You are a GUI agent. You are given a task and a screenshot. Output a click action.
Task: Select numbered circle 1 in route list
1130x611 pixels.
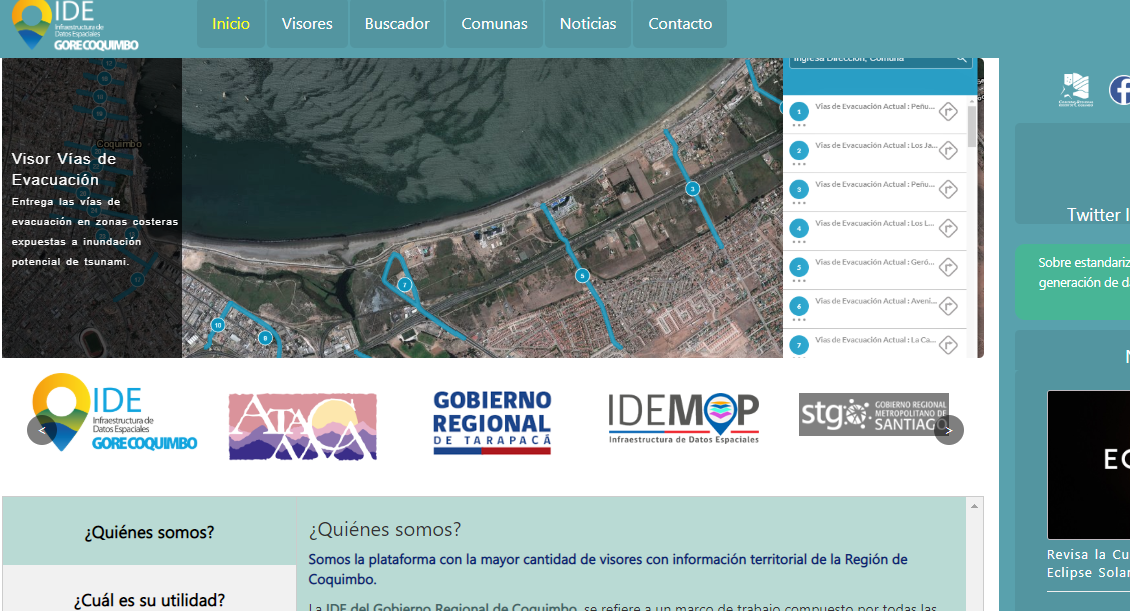(798, 112)
